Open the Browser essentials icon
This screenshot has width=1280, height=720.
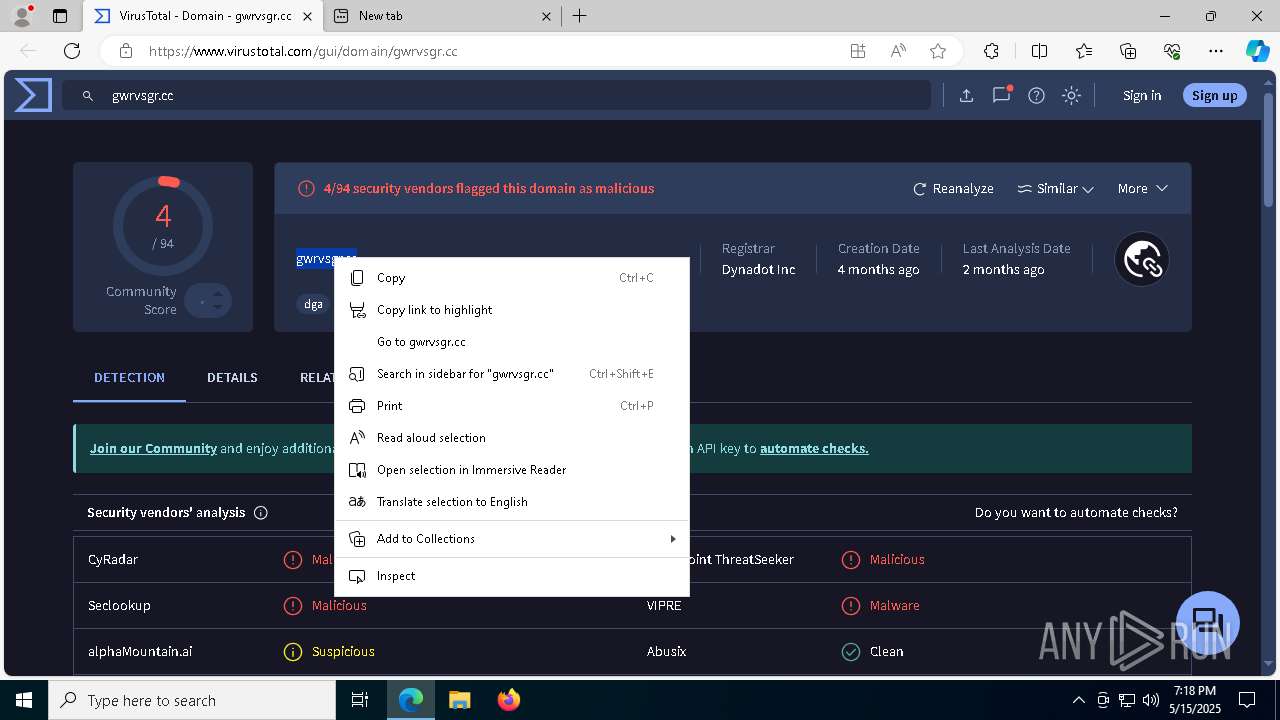(x=1172, y=51)
